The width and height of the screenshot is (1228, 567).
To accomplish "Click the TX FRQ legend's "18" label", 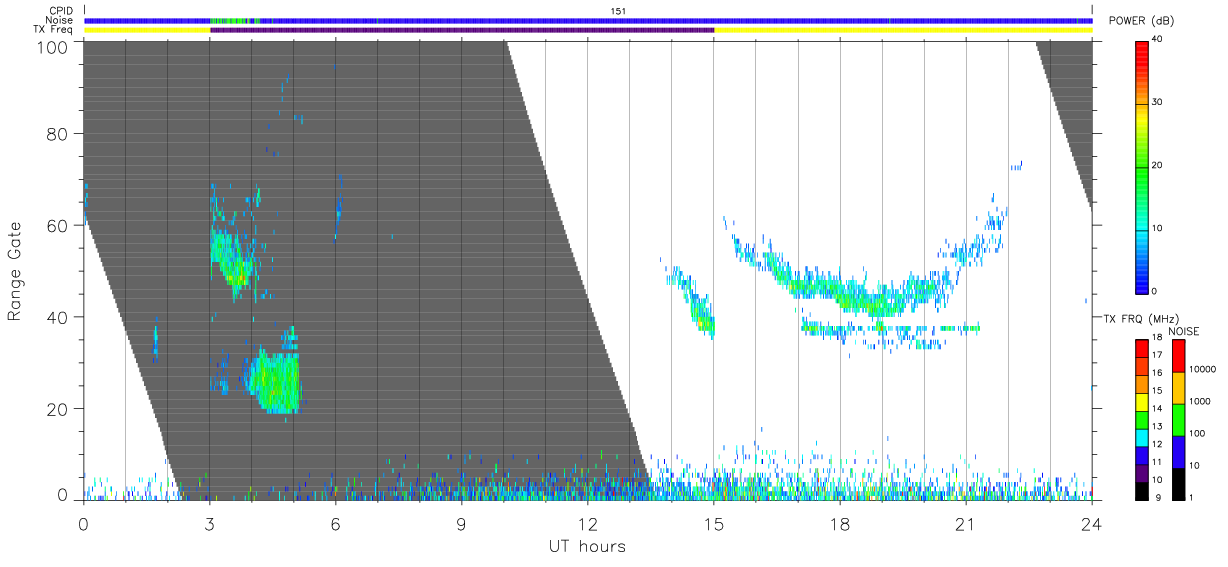I will 1157,338.
